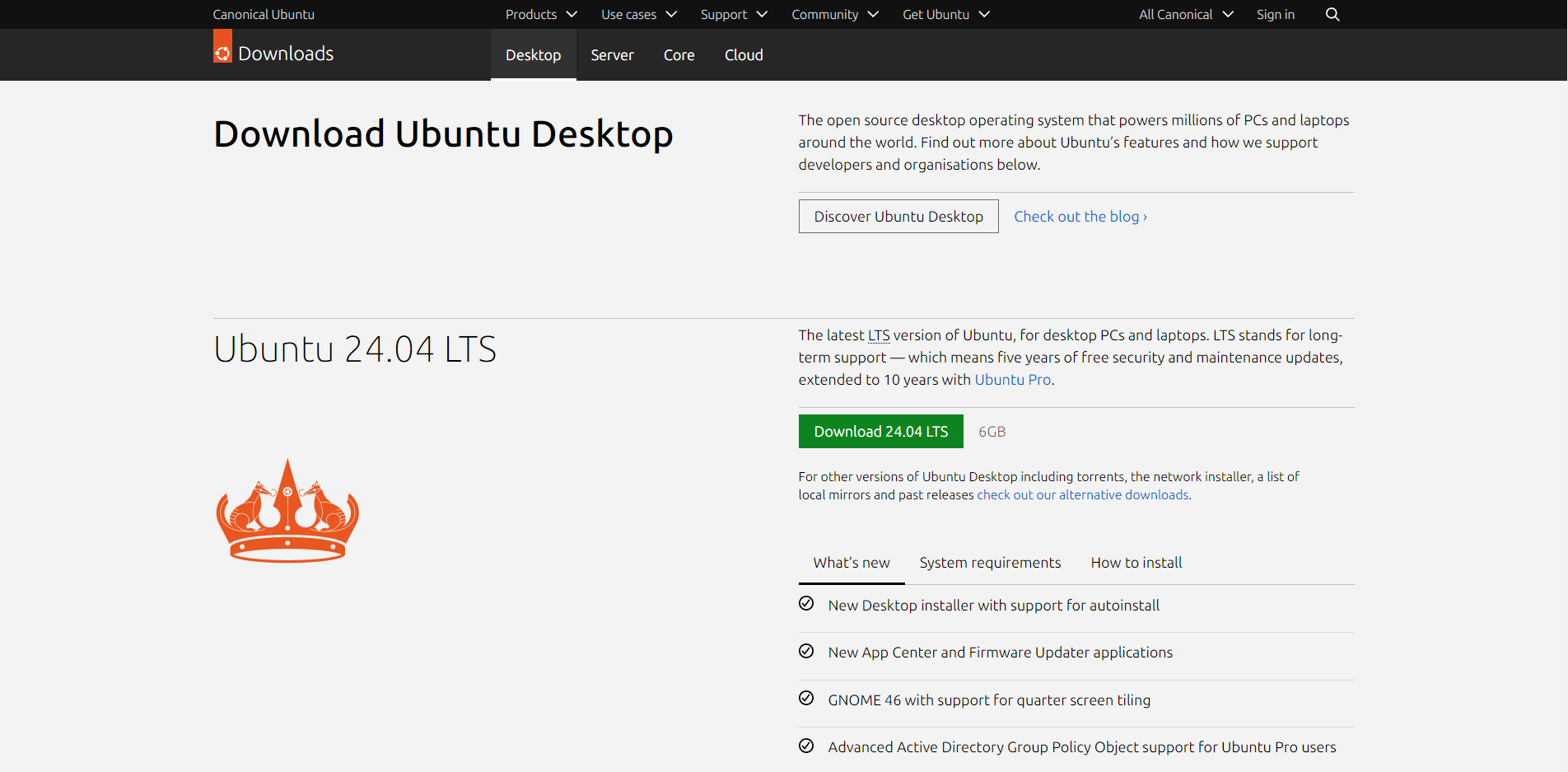Viewport: 1568px width, 772px height.
Task: Click the Discover Ubuntu Desktop button
Action: [x=898, y=217]
